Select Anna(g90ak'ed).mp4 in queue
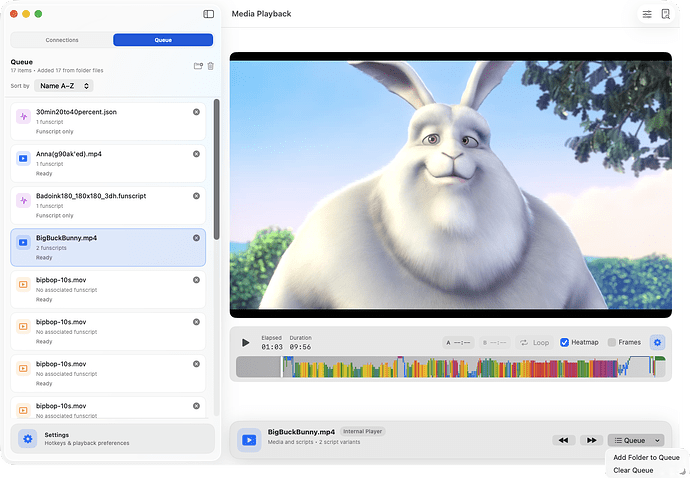 (x=108, y=163)
